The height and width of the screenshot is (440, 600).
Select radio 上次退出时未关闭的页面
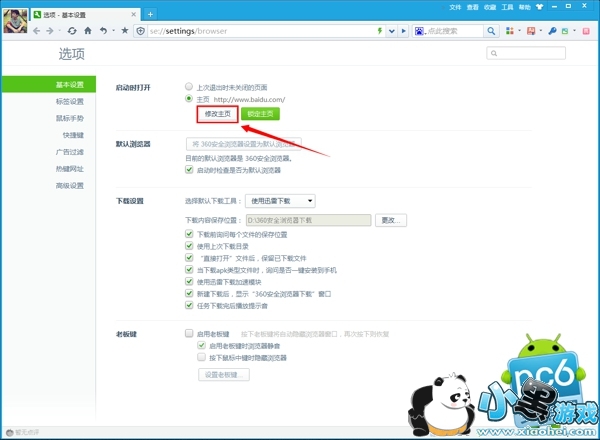189,86
